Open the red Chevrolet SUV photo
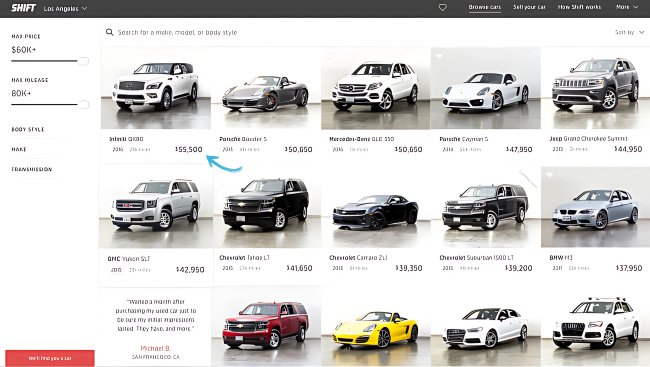This screenshot has height=367, width=650. coord(266,326)
